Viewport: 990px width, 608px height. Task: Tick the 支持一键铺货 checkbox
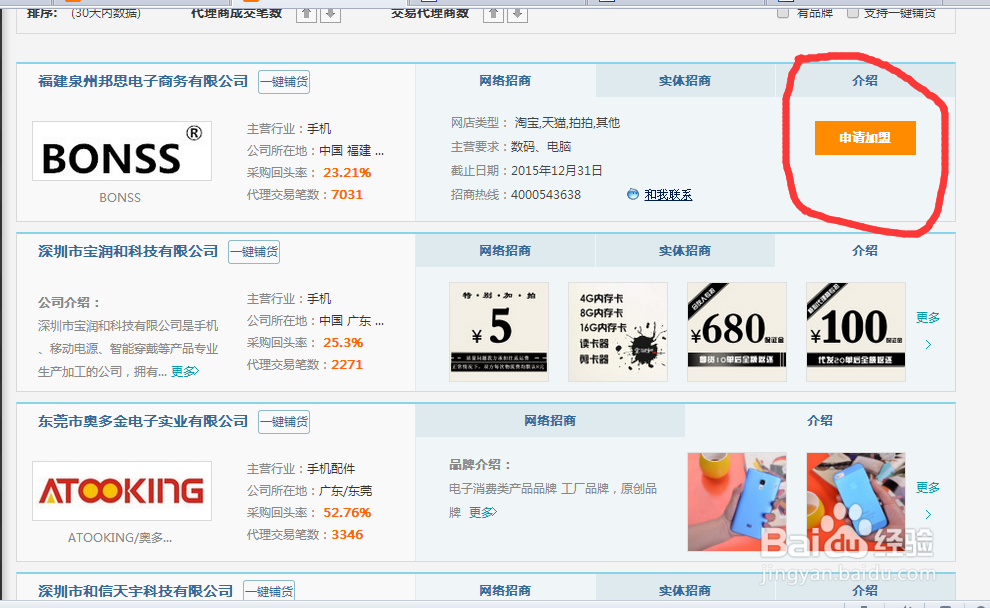[852, 13]
